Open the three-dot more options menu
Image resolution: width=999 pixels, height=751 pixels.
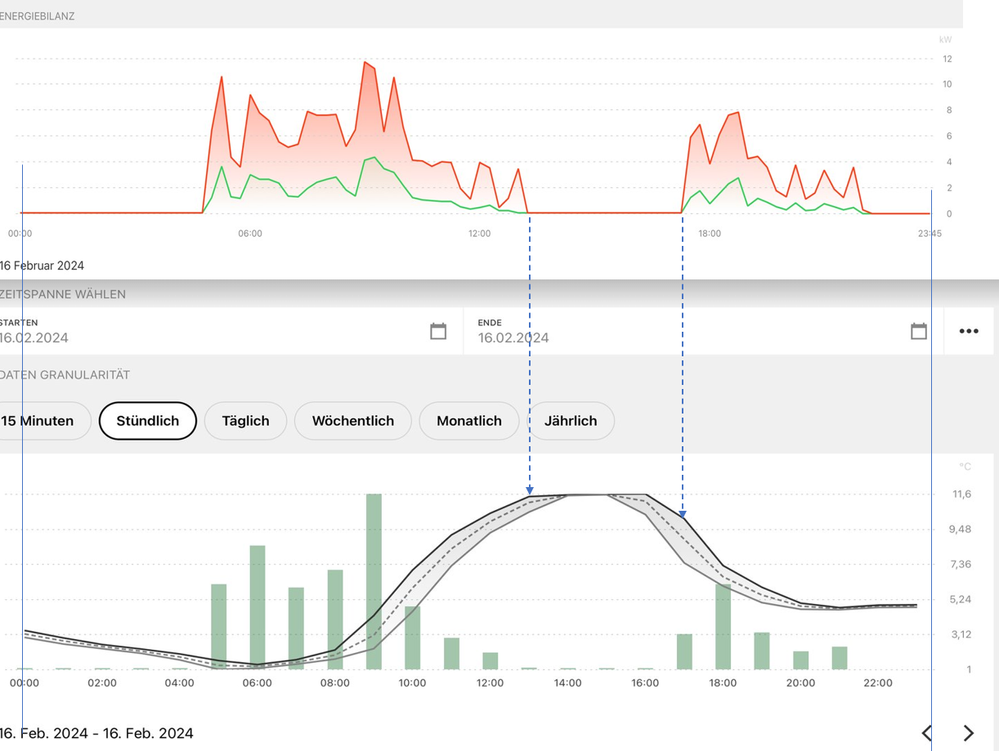click(968, 331)
